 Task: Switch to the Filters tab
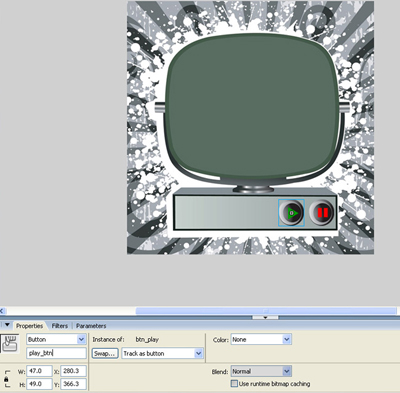click(60, 326)
